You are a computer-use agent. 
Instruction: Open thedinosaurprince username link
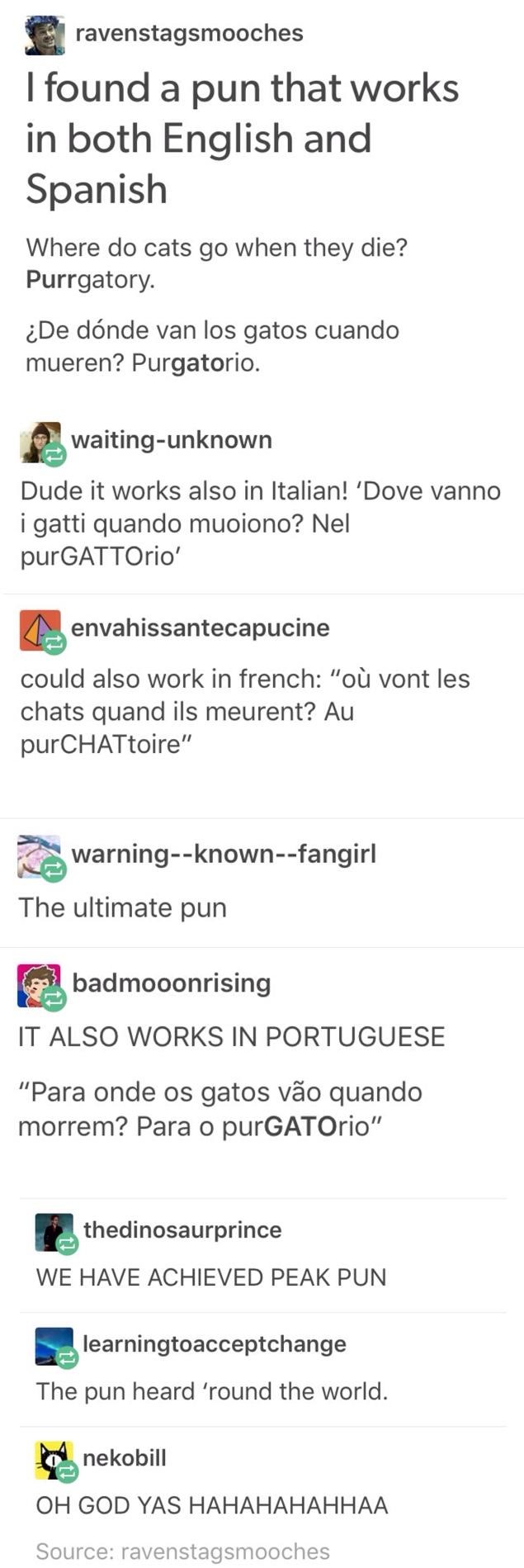tap(182, 1229)
